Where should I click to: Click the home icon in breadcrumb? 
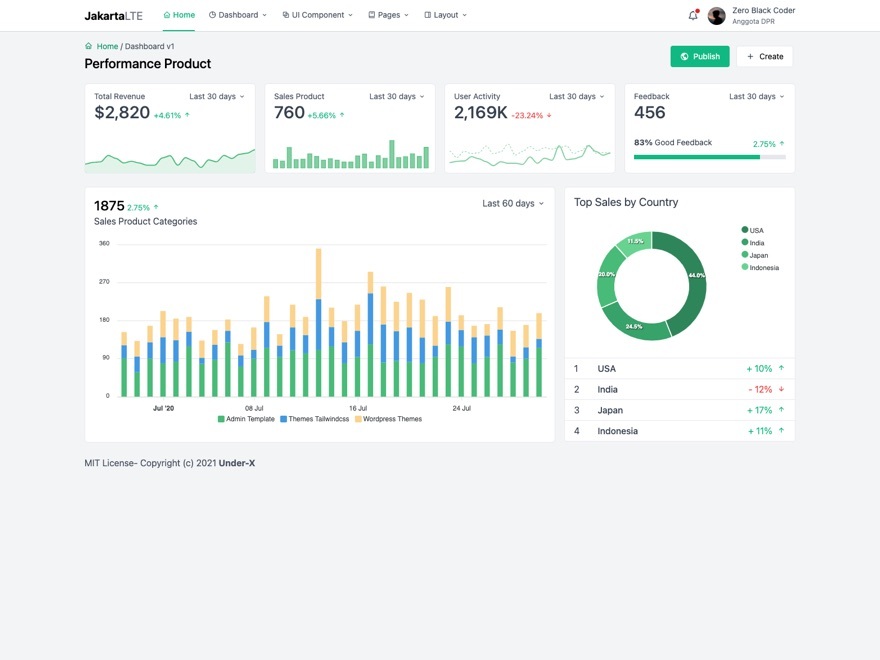tap(89, 46)
